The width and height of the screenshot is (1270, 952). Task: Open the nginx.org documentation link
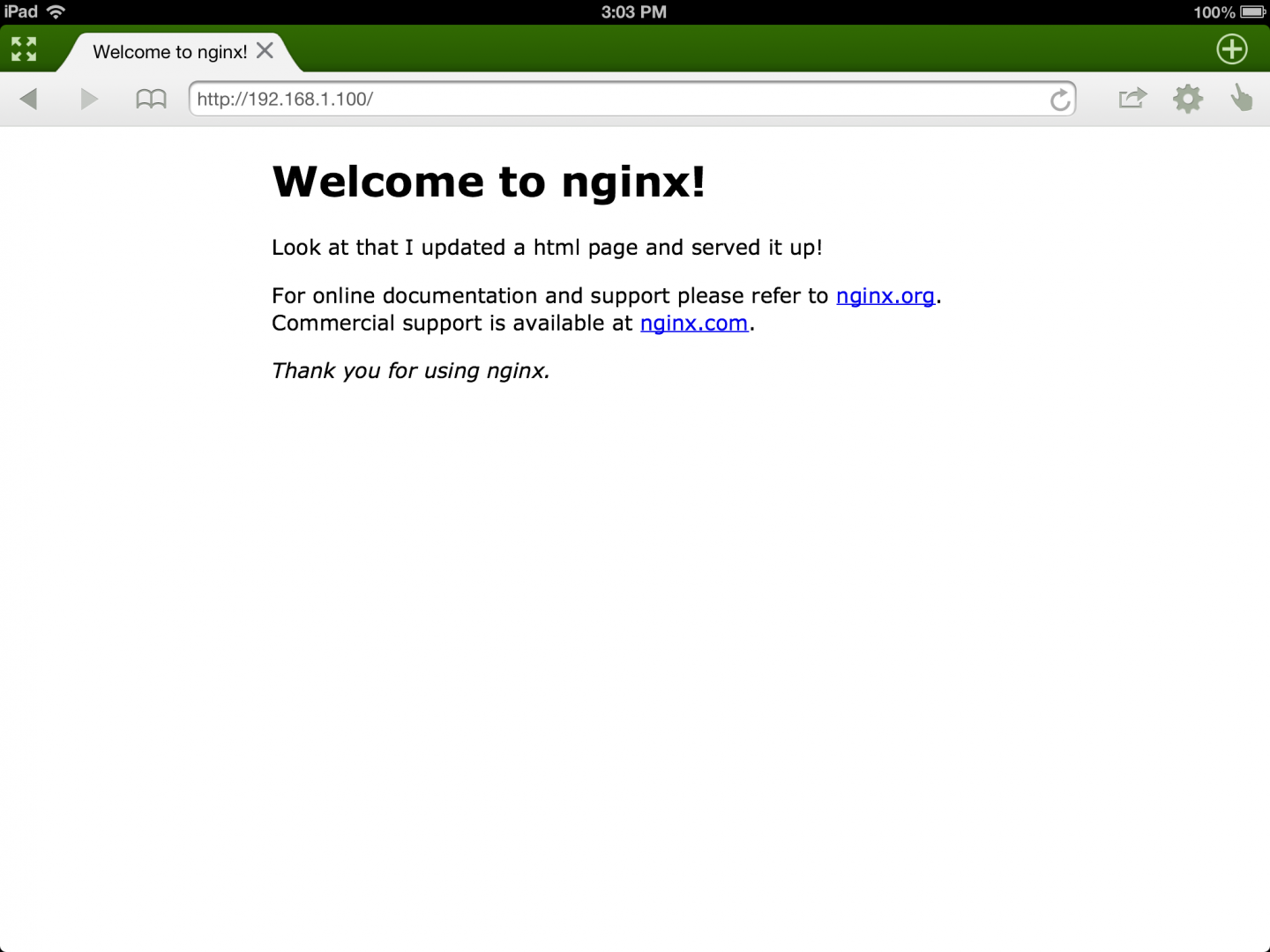click(885, 296)
